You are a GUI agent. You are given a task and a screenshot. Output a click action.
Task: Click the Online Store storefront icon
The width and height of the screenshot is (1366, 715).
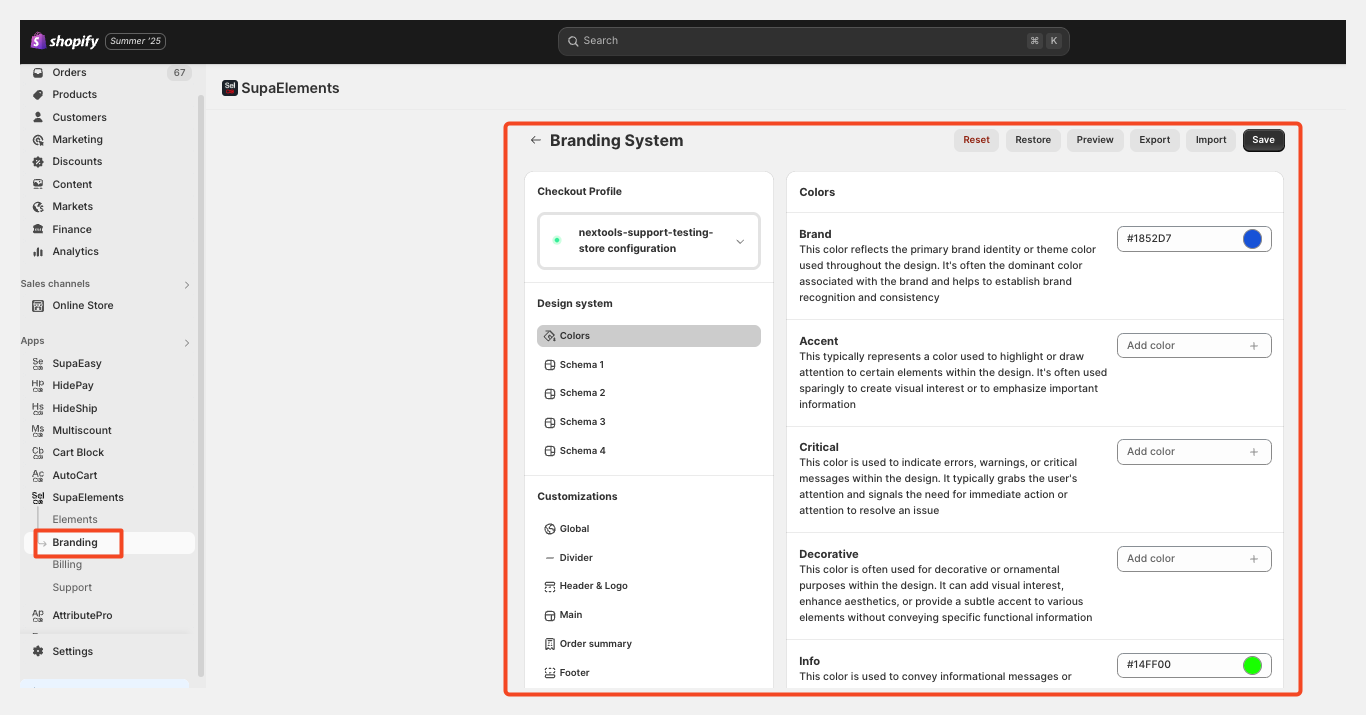pyautogui.click(x=38, y=306)
